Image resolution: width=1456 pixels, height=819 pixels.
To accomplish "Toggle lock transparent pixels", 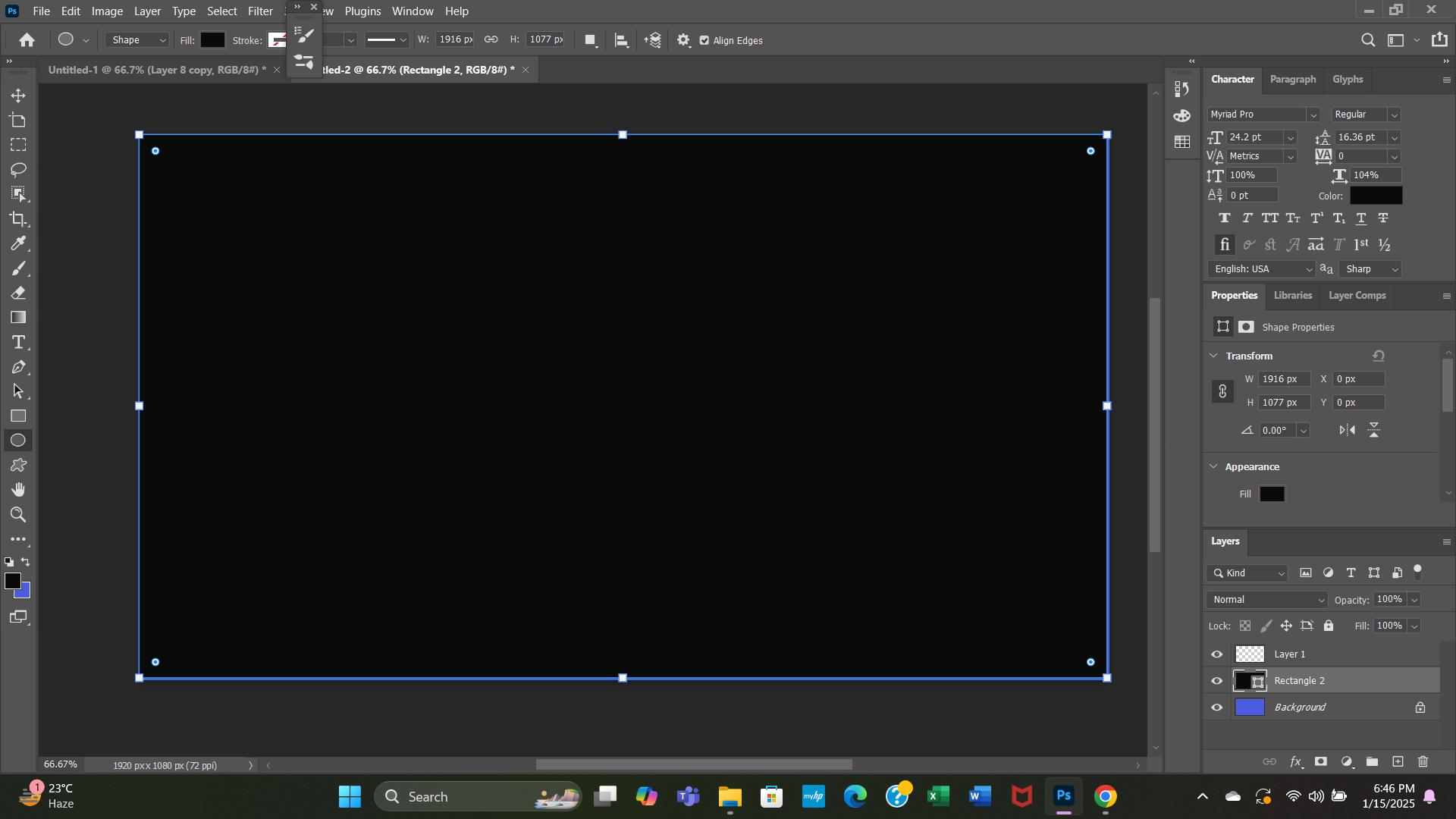I will (1245, 626).
